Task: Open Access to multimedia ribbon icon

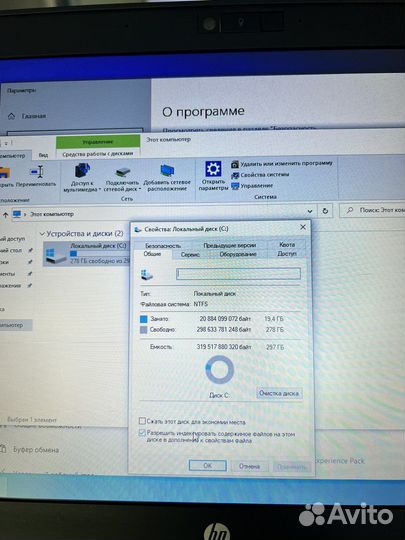Action: pos(82,171)
